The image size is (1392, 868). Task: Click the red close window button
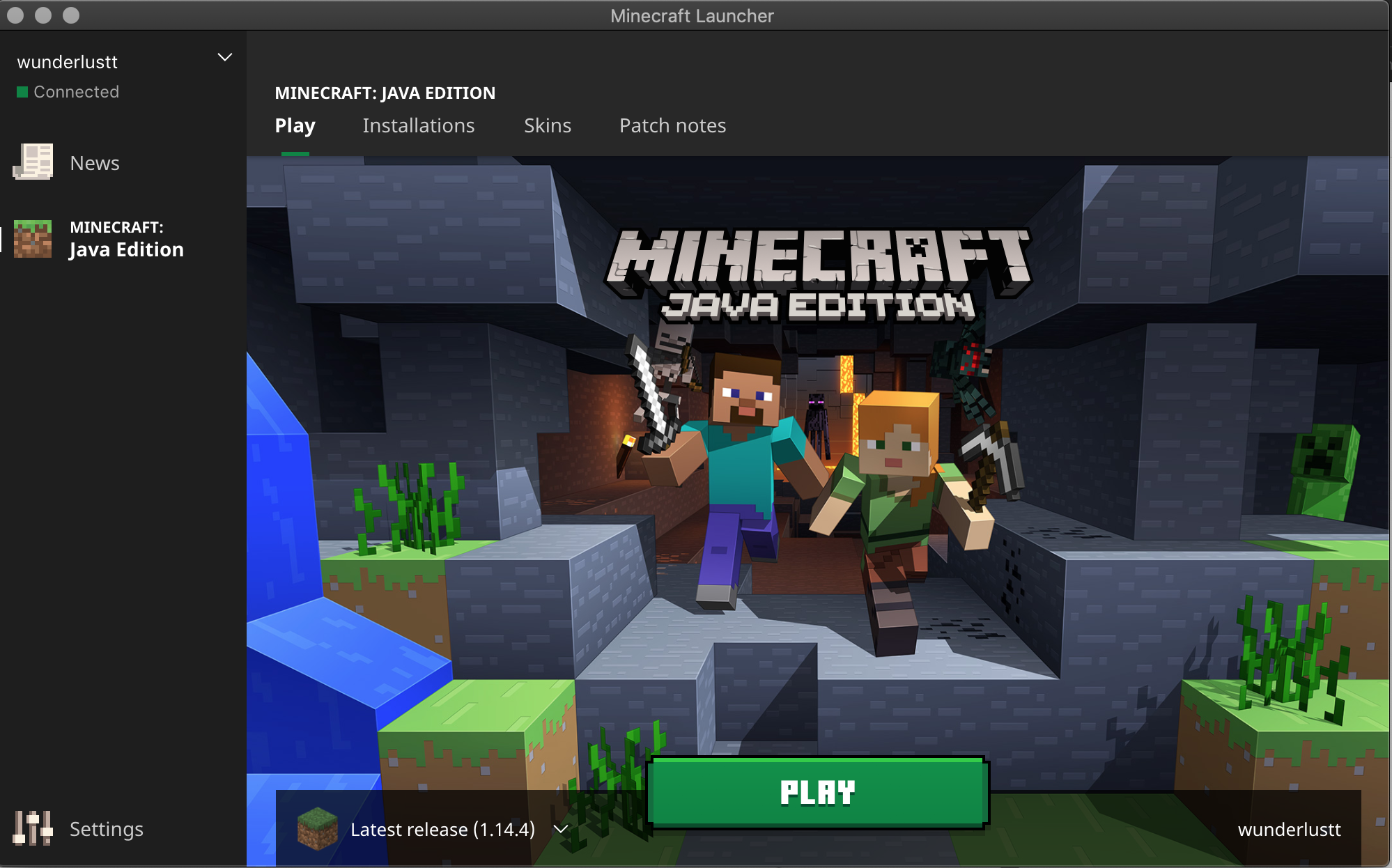[x=15, y=15]
